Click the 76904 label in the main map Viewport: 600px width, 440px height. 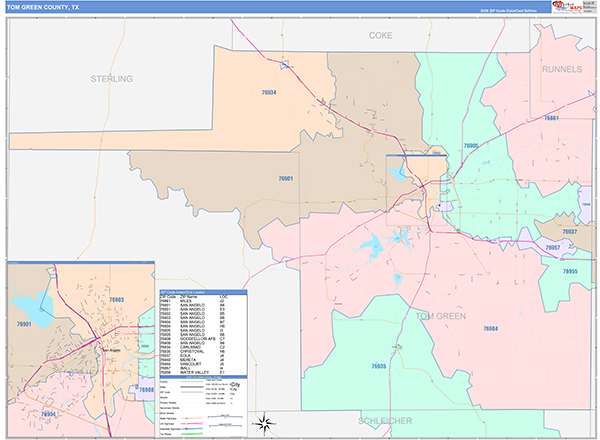click(x=490, y=328)
